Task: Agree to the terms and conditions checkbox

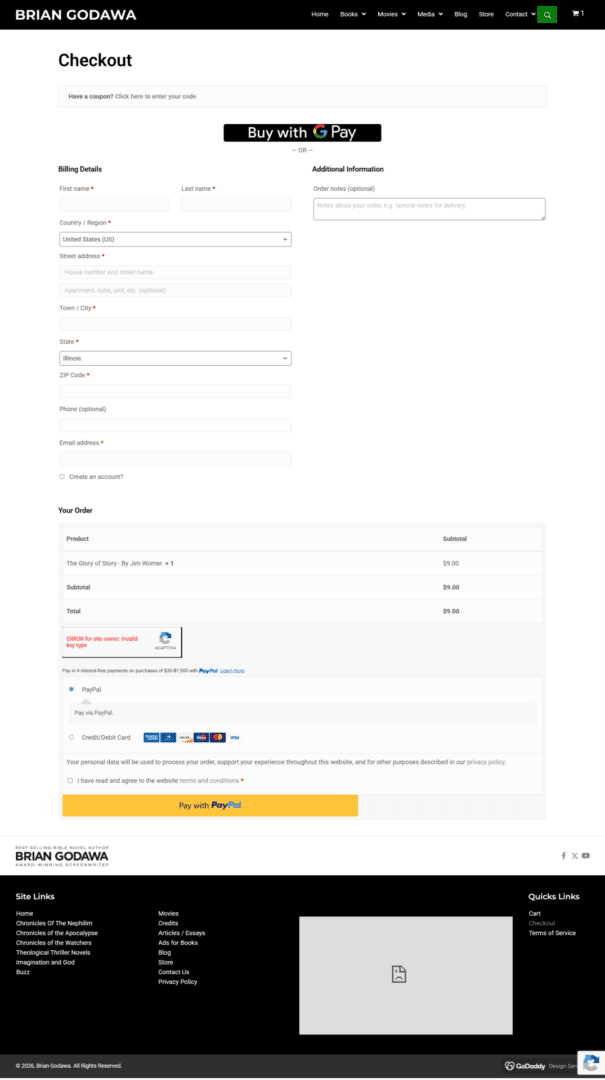Action: coord(70,780)
